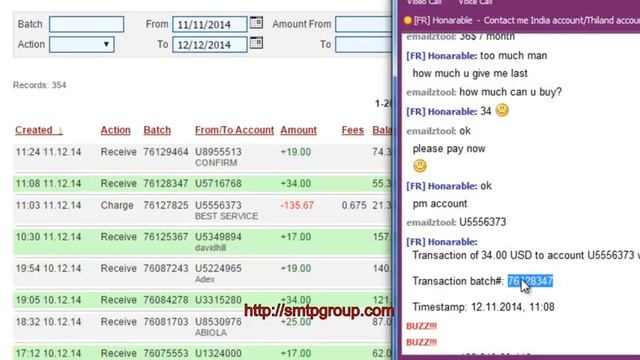This screenshot has height=360, width=640.
Task: Click smiley emoticon below please pay now
Action: tap(420, 166)
